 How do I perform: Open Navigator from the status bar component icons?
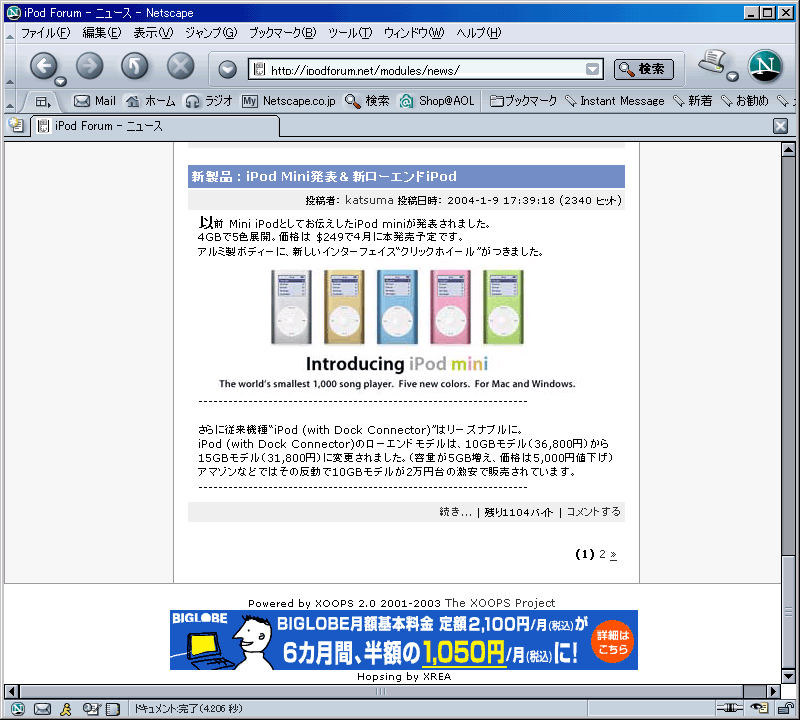click(x=18, y=709)
